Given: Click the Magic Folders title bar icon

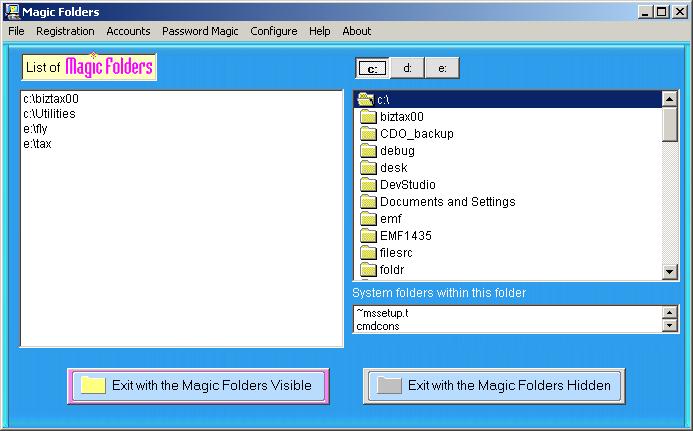Looking at the screenshot, I should click(x=11, y=11).
